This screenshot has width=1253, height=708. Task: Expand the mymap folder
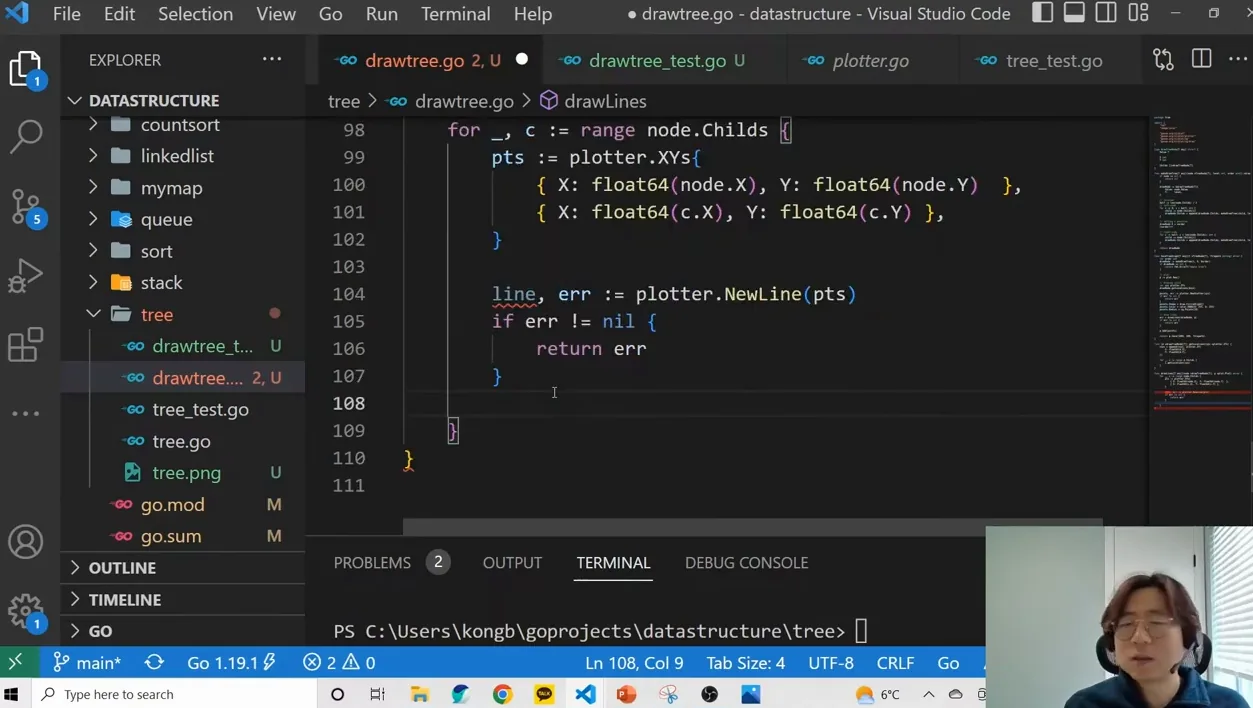183,188
